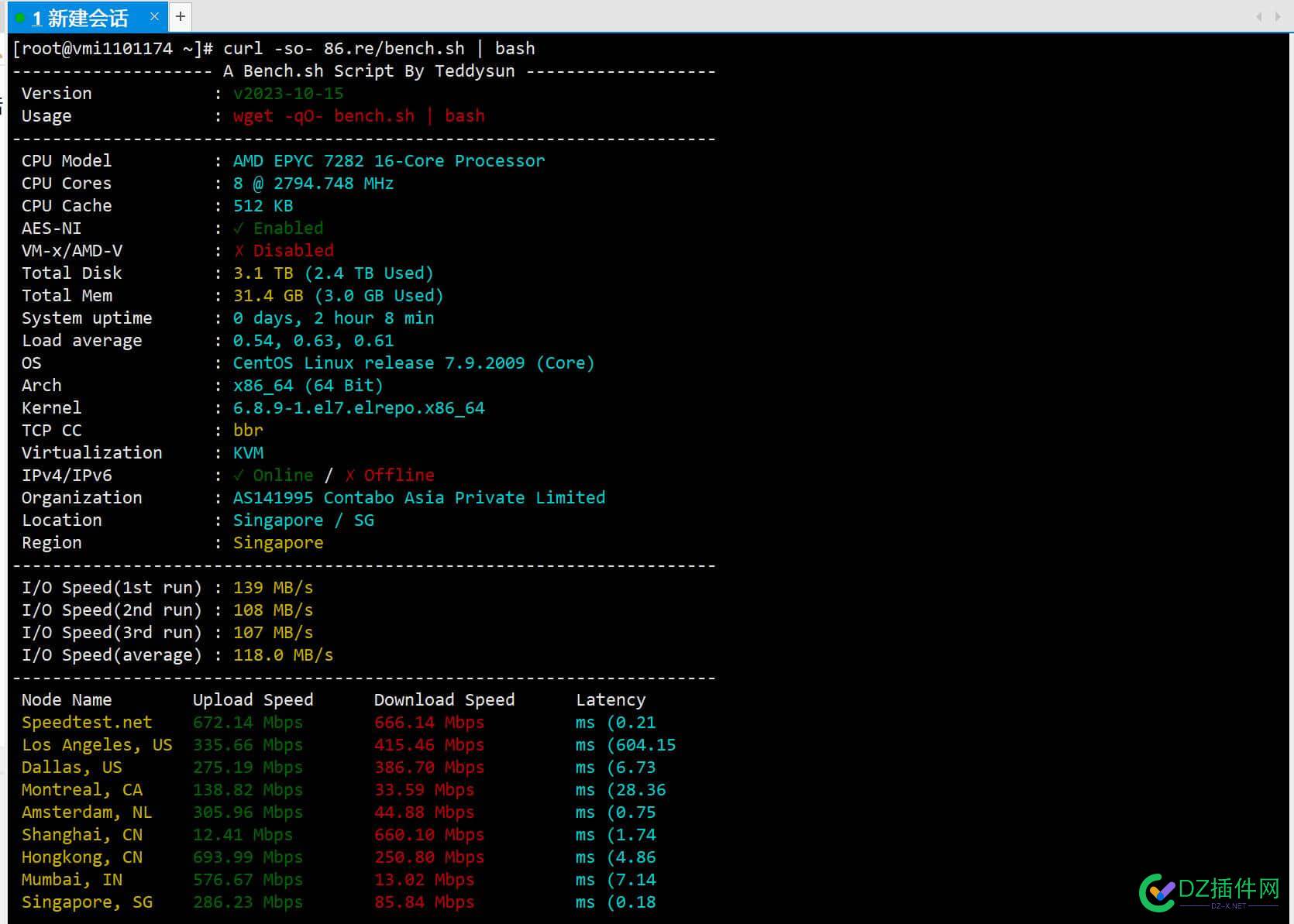Click Los Angeles download 415.46 Mbps

(x=429, y=744)
